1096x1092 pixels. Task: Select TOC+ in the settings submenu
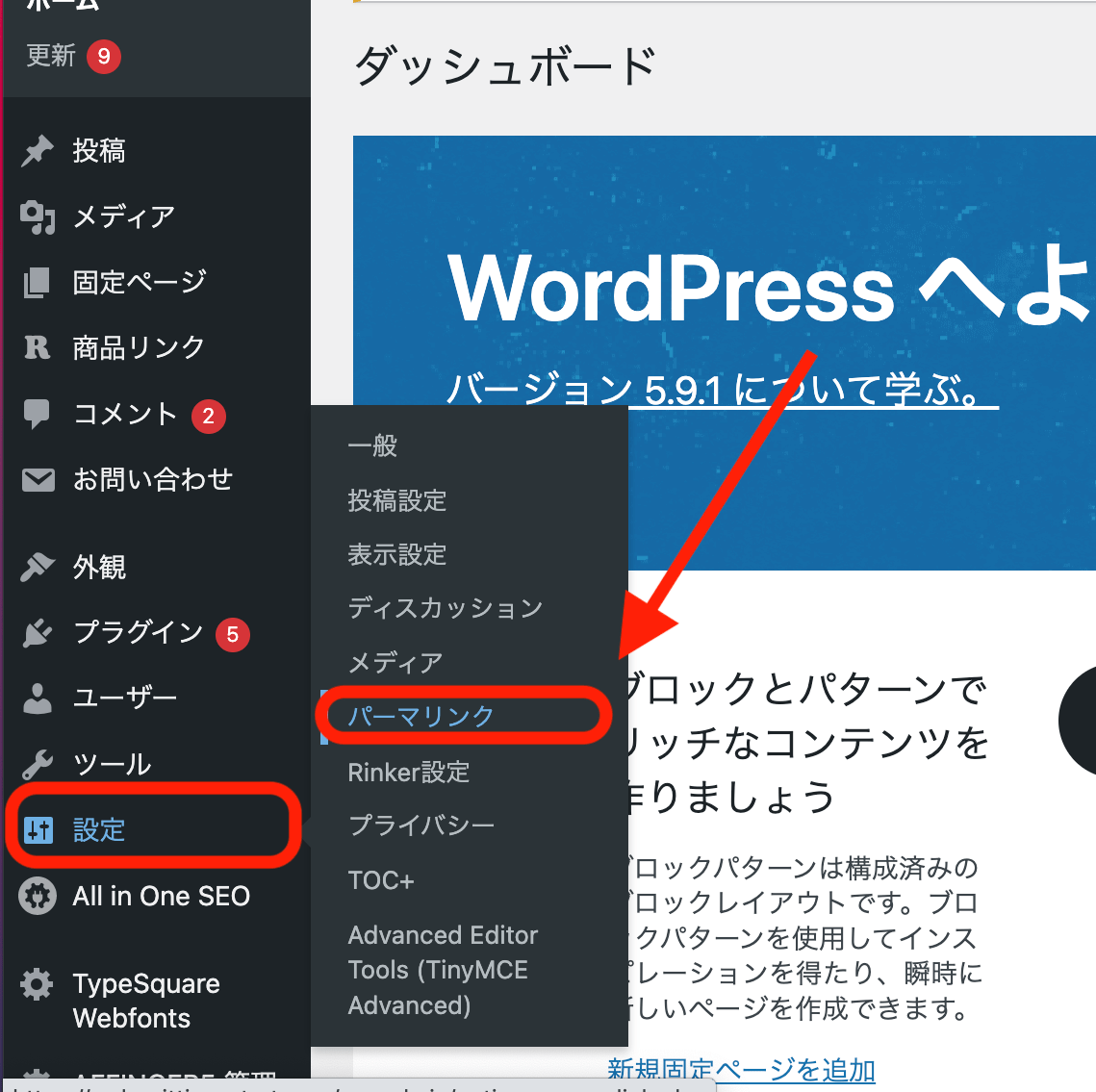tap(381, 880)
